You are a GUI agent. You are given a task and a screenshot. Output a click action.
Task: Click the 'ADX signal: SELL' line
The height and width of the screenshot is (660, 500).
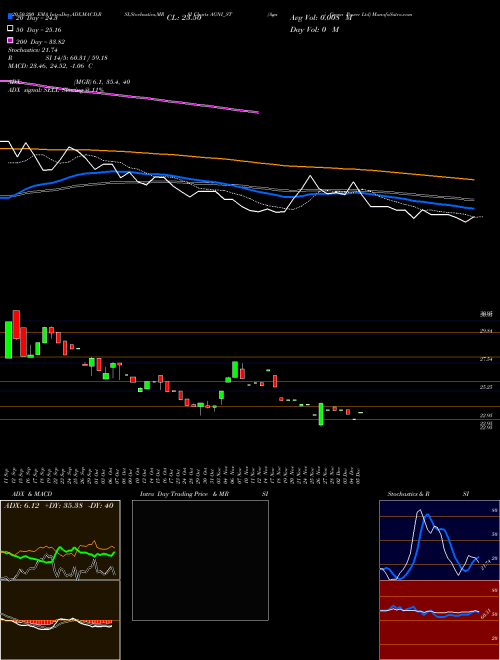(x=56, y=90)
